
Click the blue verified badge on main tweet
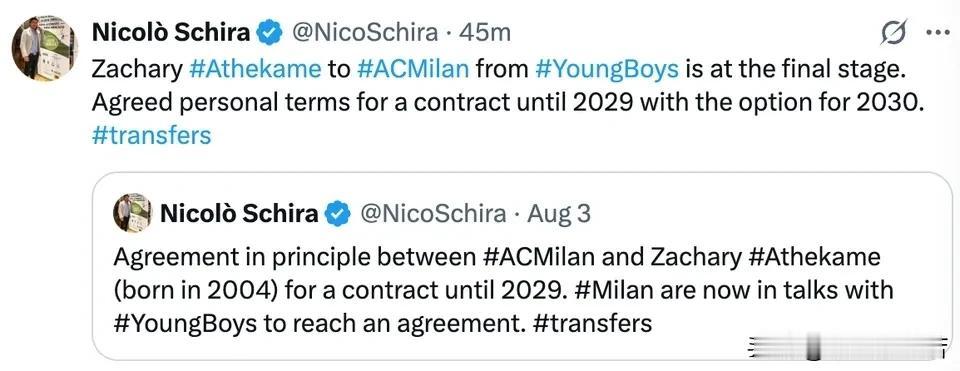tap(269, 32)
